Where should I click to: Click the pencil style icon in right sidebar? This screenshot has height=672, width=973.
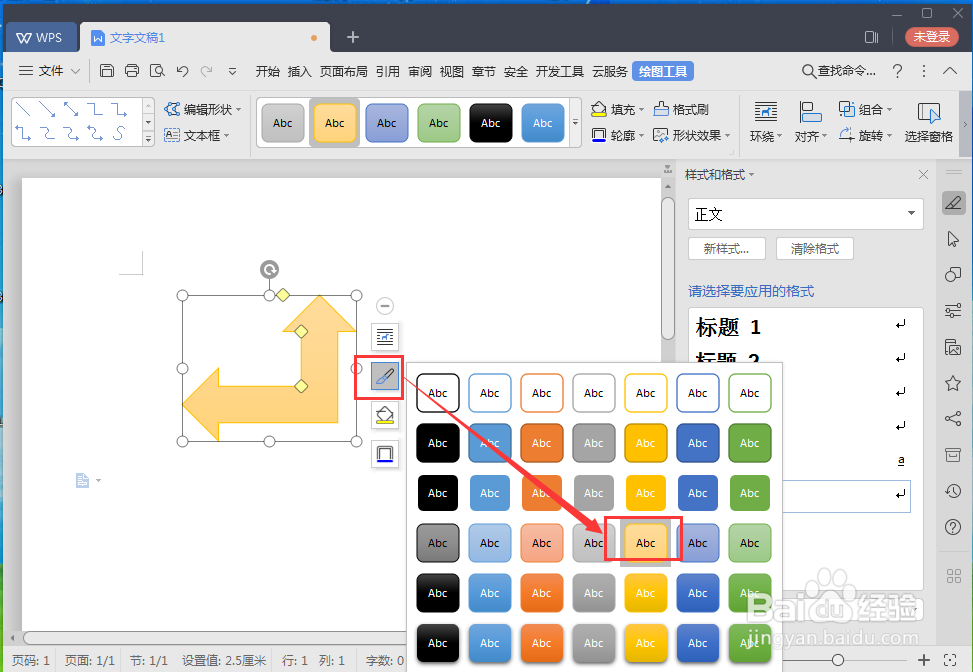(954, 202)
